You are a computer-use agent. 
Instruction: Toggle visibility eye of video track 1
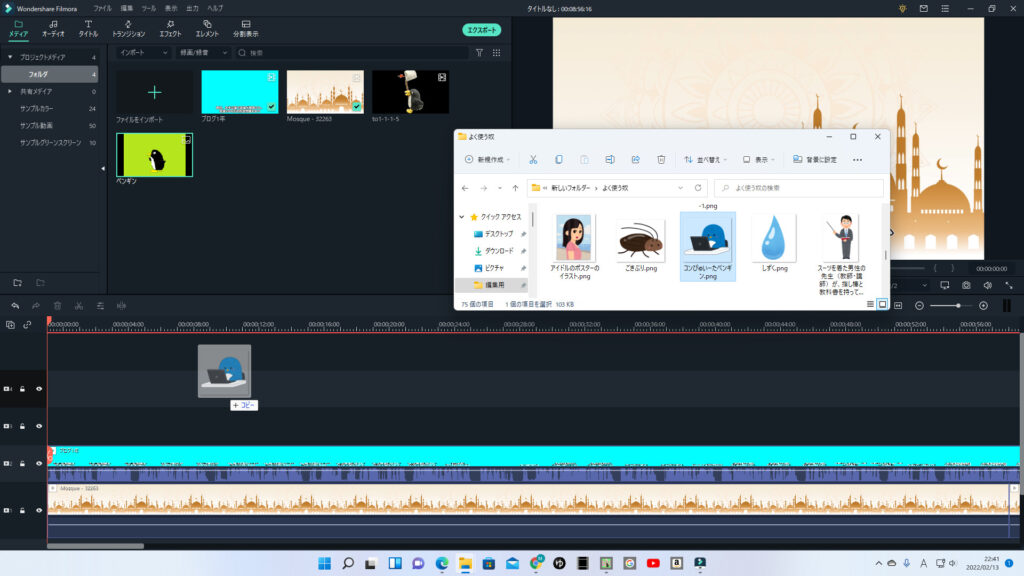click(39, 511)
